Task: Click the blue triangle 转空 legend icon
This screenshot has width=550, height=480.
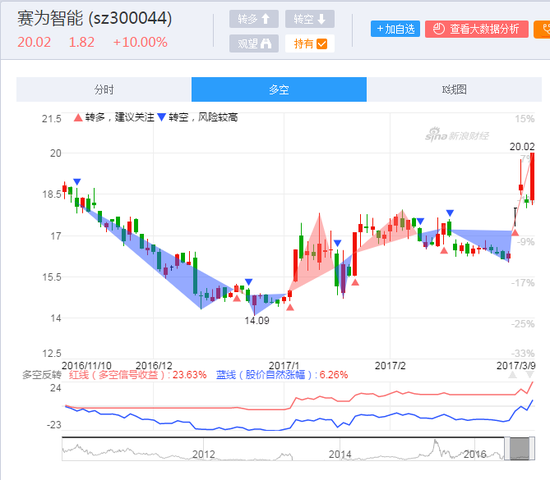Action: point(161,117)
